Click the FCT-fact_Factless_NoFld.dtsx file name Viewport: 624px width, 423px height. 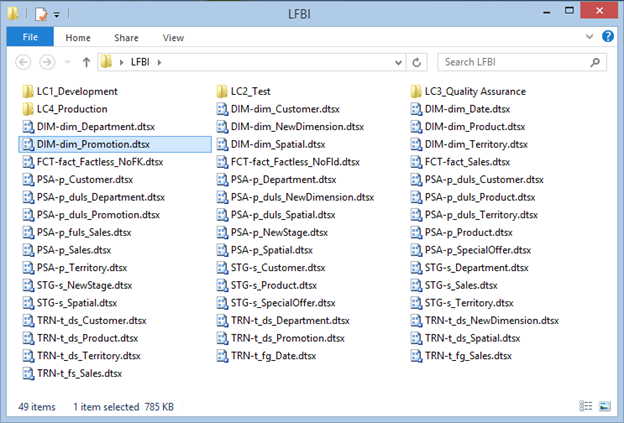tap(295, 162)
